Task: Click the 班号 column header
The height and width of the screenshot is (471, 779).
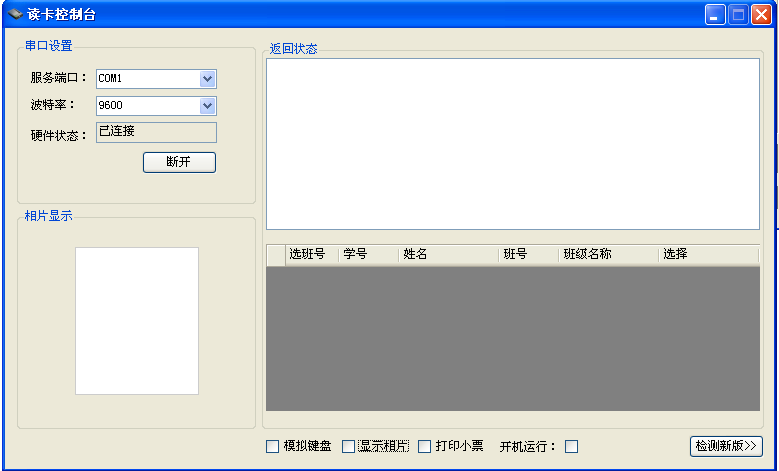Action: click(530, 254)
